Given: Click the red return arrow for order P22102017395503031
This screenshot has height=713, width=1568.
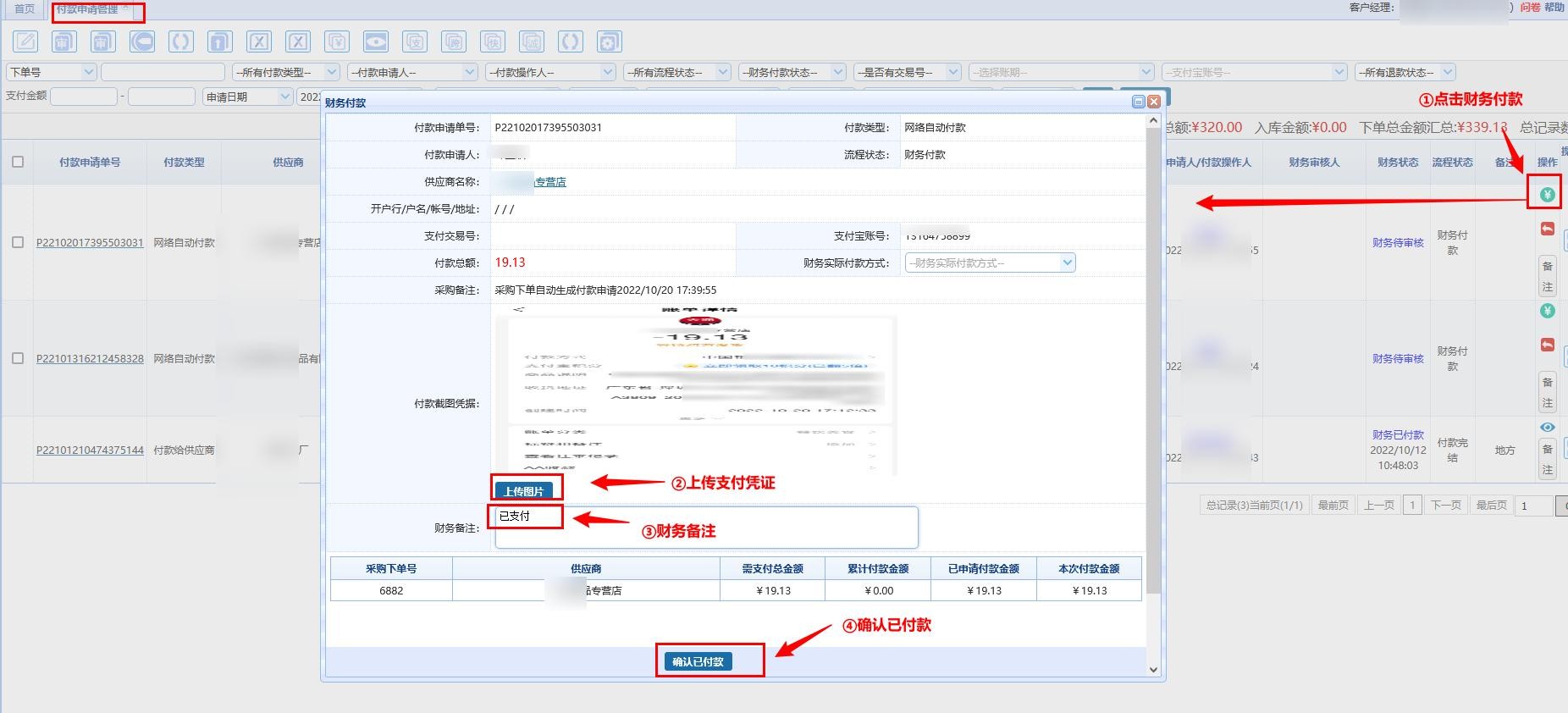Looking at the screenshot, I should (1547, 229).
